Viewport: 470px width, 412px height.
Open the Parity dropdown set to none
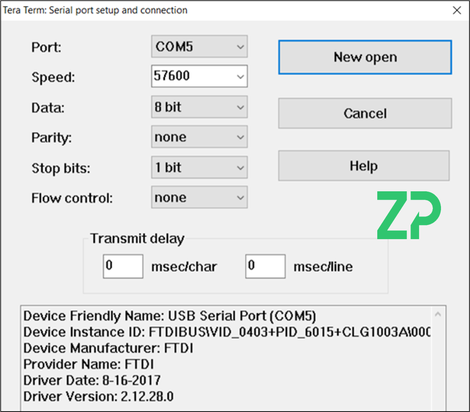pos(199,137)
